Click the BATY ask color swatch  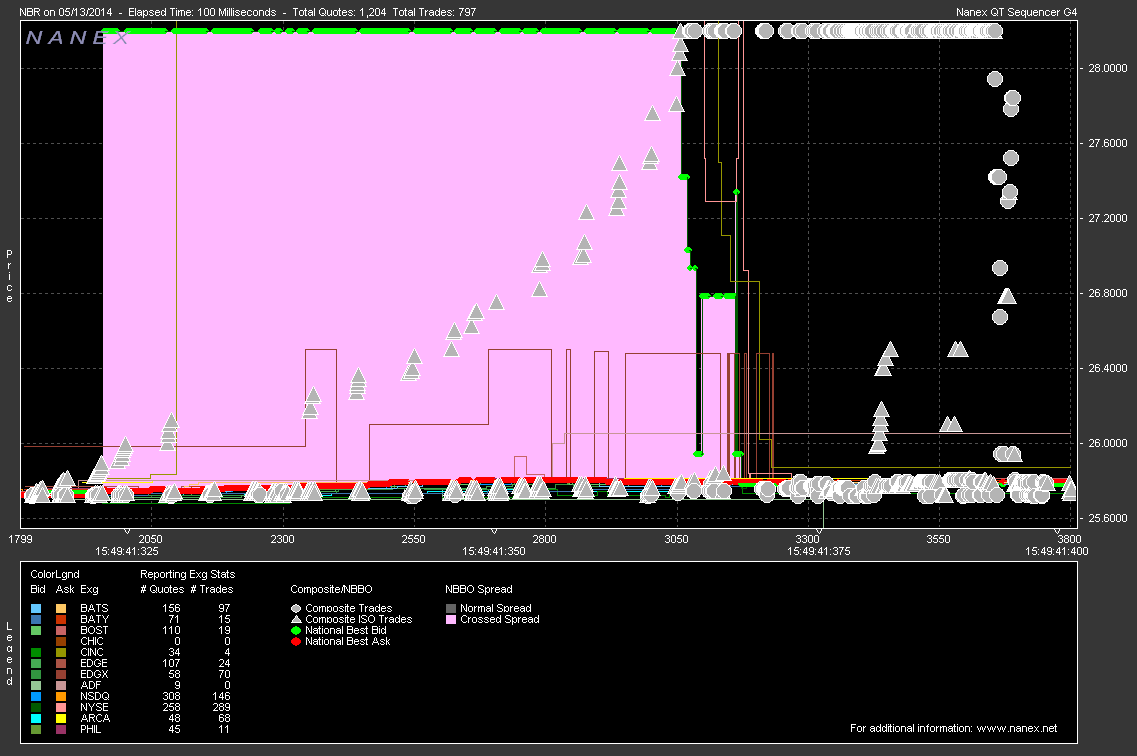coord(62,620)
